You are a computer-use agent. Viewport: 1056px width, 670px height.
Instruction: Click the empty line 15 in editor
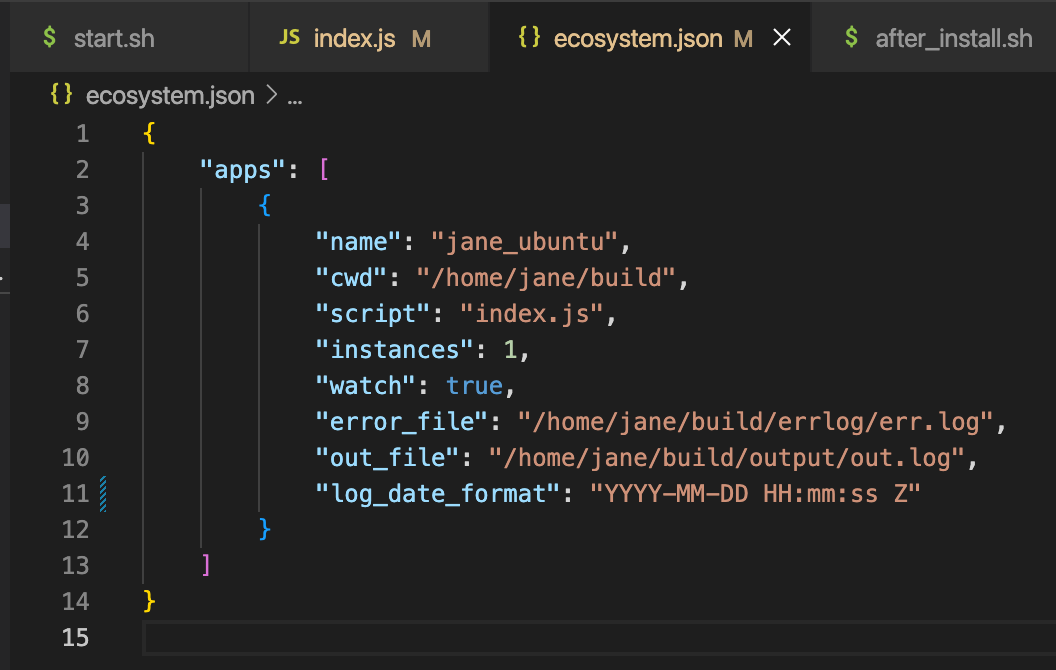599,638
